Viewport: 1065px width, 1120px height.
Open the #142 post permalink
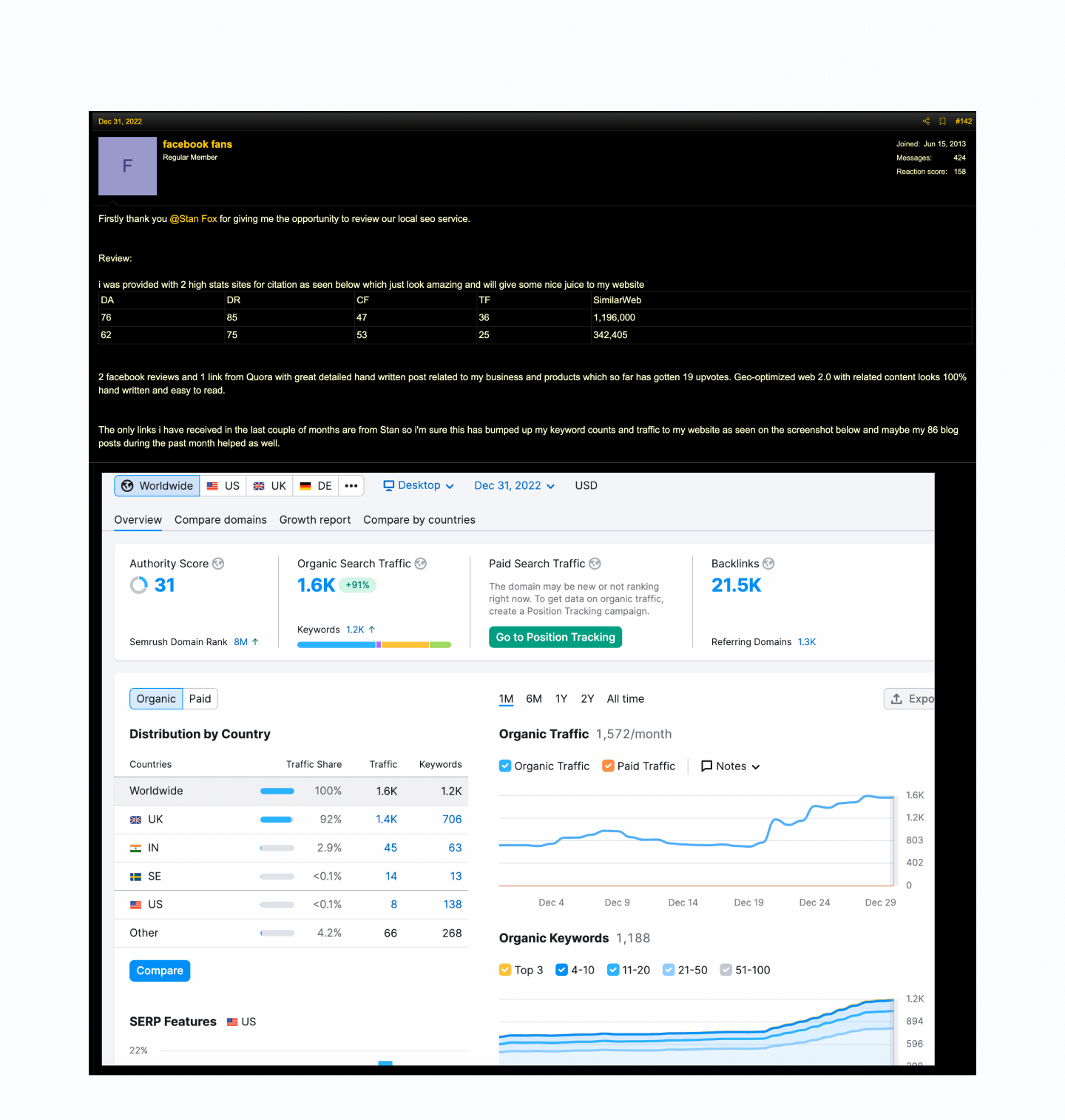pyautogui.click(x=964, y=121)
